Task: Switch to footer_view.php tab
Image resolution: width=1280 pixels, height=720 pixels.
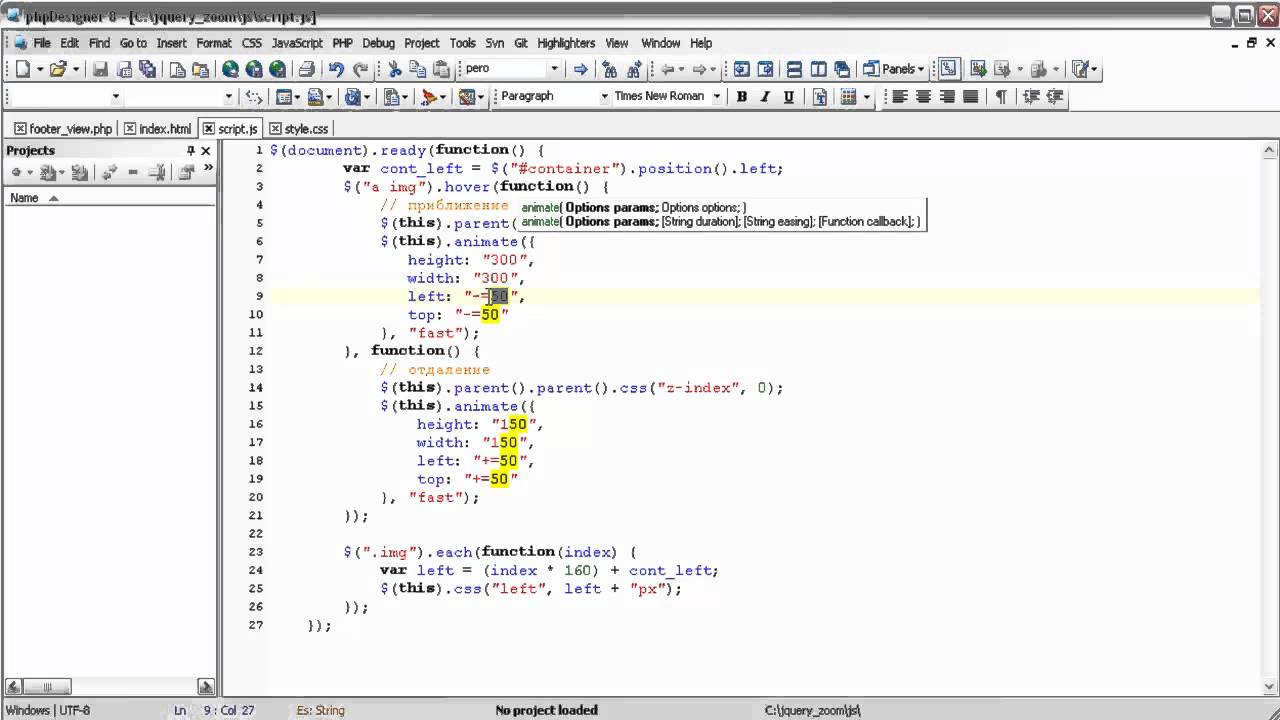Action: 63,129
